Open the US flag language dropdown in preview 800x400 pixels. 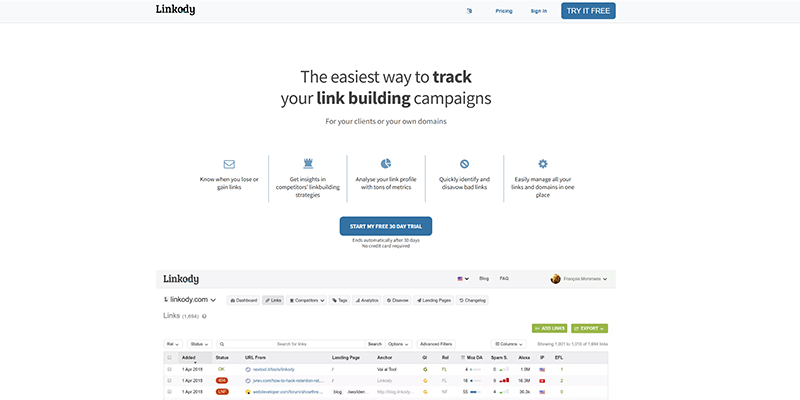pyautogui.click(x=463, y=279)
